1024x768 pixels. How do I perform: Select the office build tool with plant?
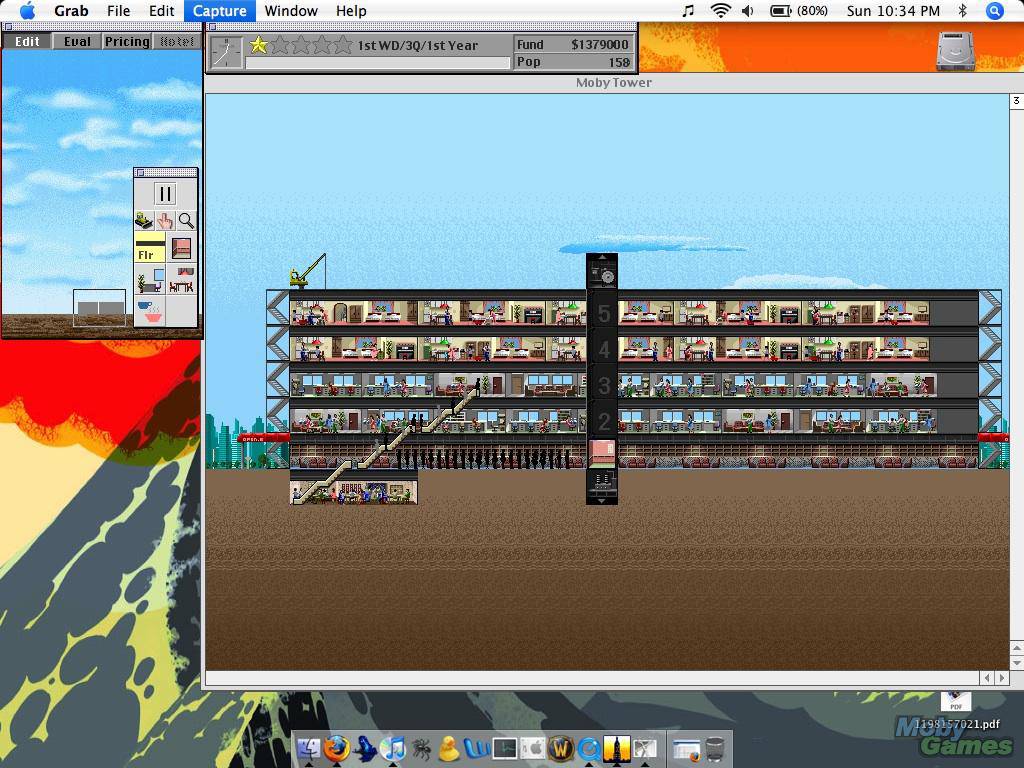click(x=150, y=280)
